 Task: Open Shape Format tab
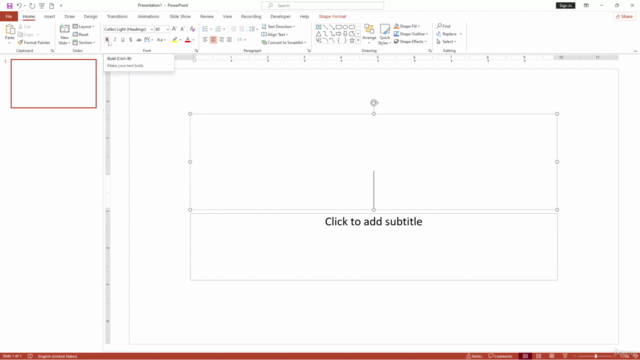click(332, 17)
